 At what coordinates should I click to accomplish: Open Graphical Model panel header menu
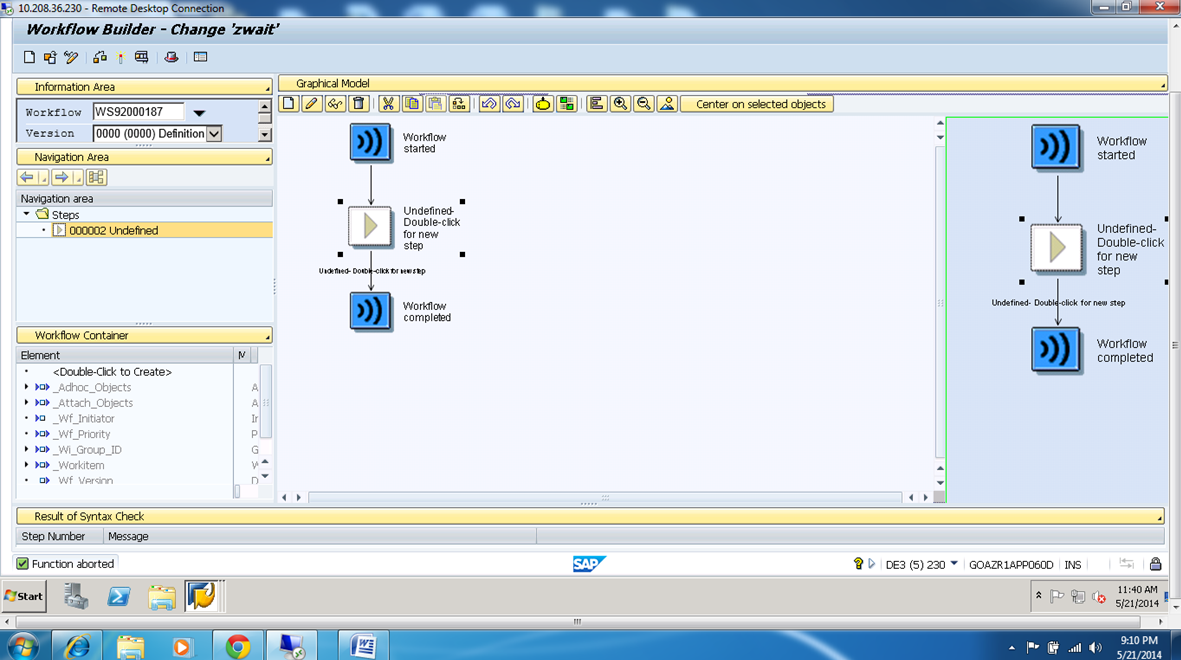[1162, 87]
